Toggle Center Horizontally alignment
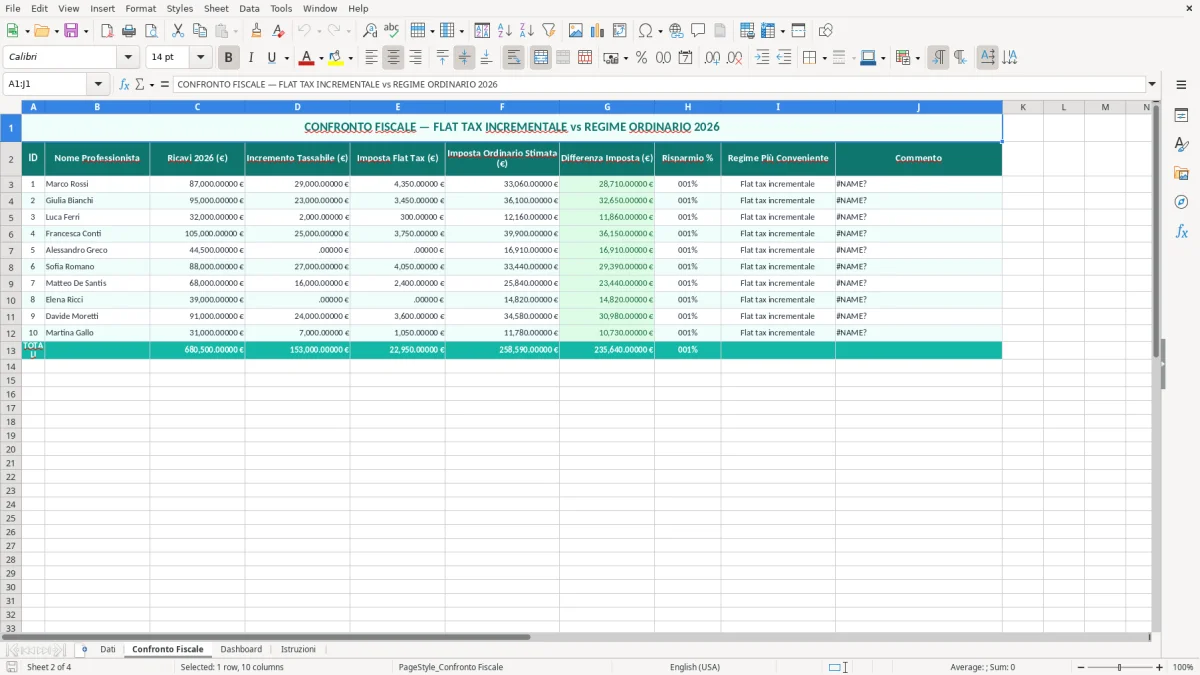Screen dimensions: 1200x675 coord(394,58)
